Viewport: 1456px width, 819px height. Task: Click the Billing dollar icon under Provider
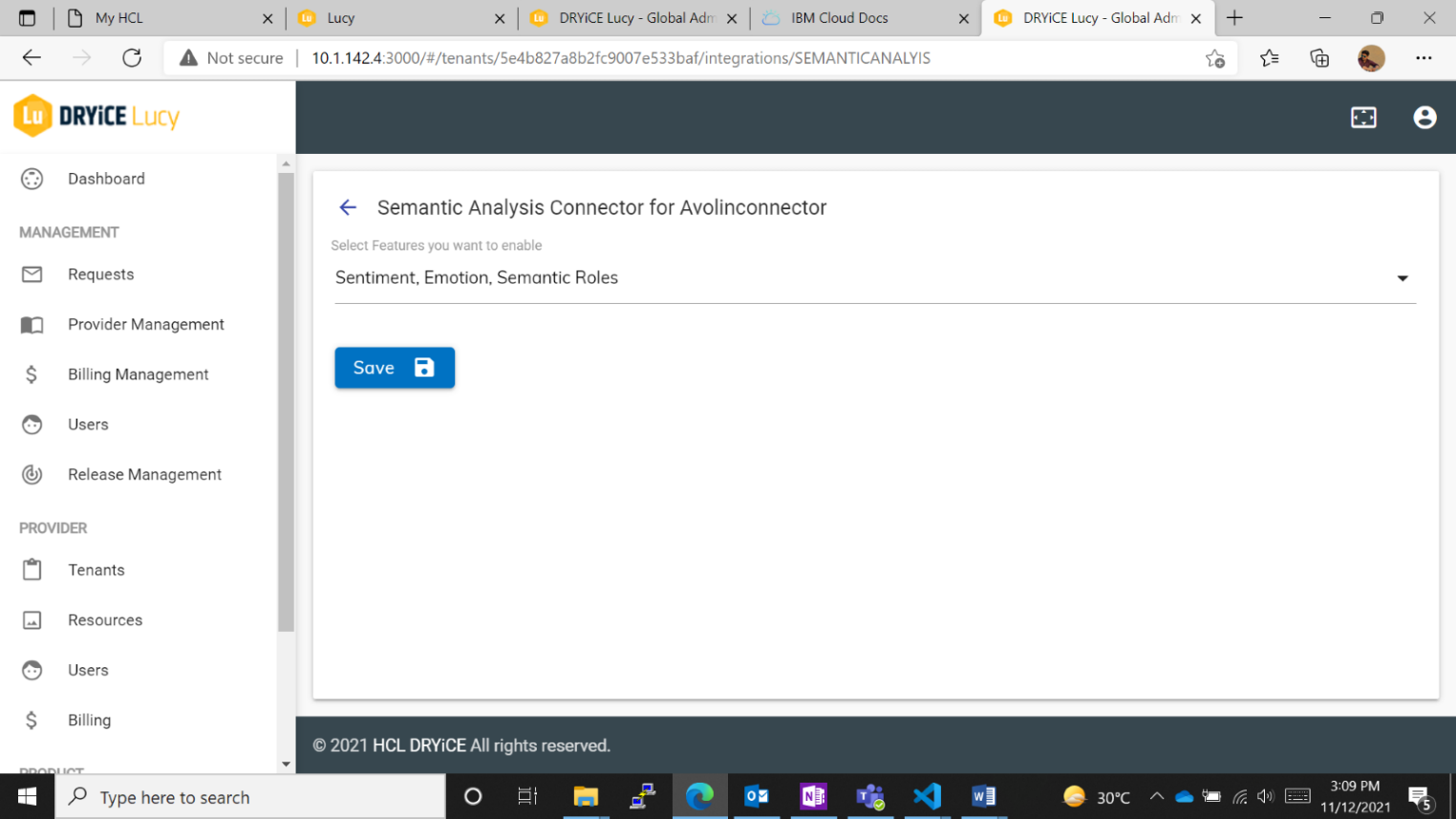click(x=32, y=721)
